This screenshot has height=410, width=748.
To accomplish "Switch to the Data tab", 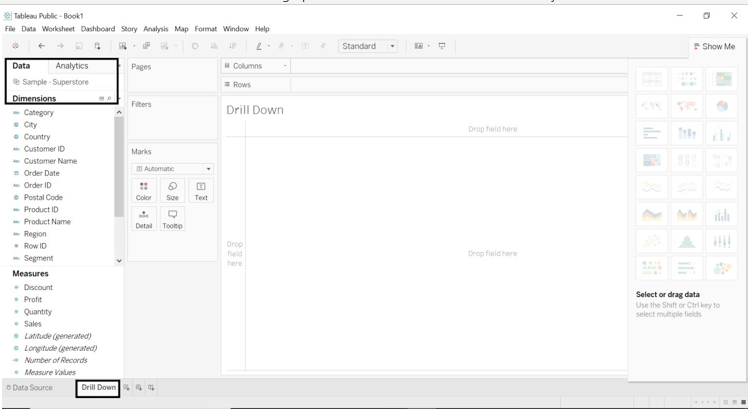I will 21,66.
